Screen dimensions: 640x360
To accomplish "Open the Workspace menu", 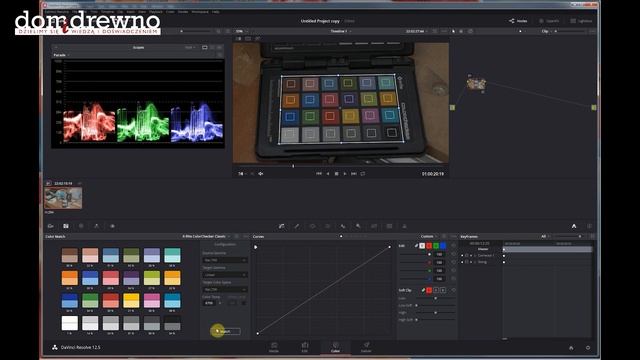I will coord(200,12).
